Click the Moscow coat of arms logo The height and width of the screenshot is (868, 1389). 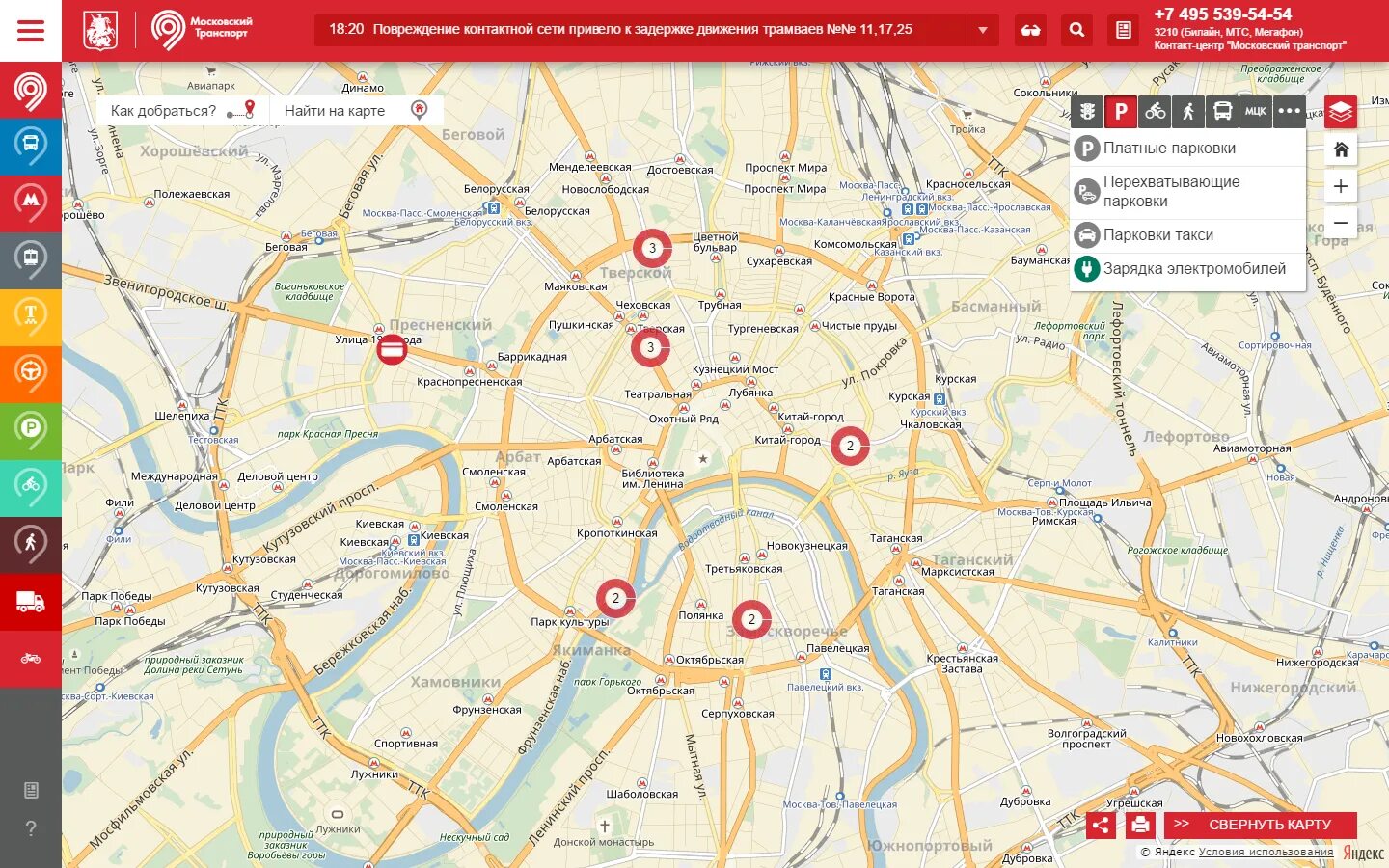point(98,31)
